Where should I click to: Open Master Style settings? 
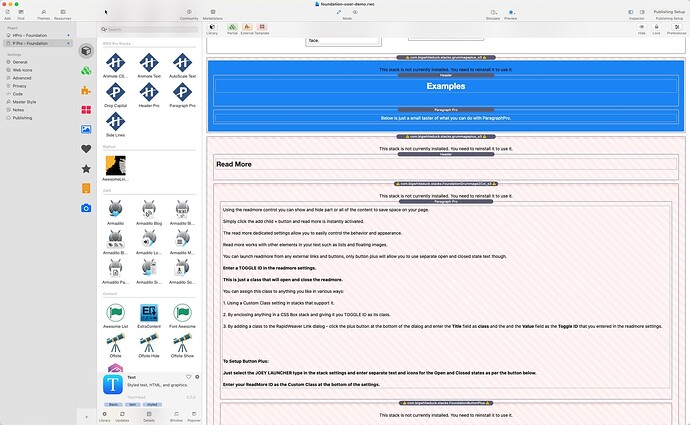[24, 102]
